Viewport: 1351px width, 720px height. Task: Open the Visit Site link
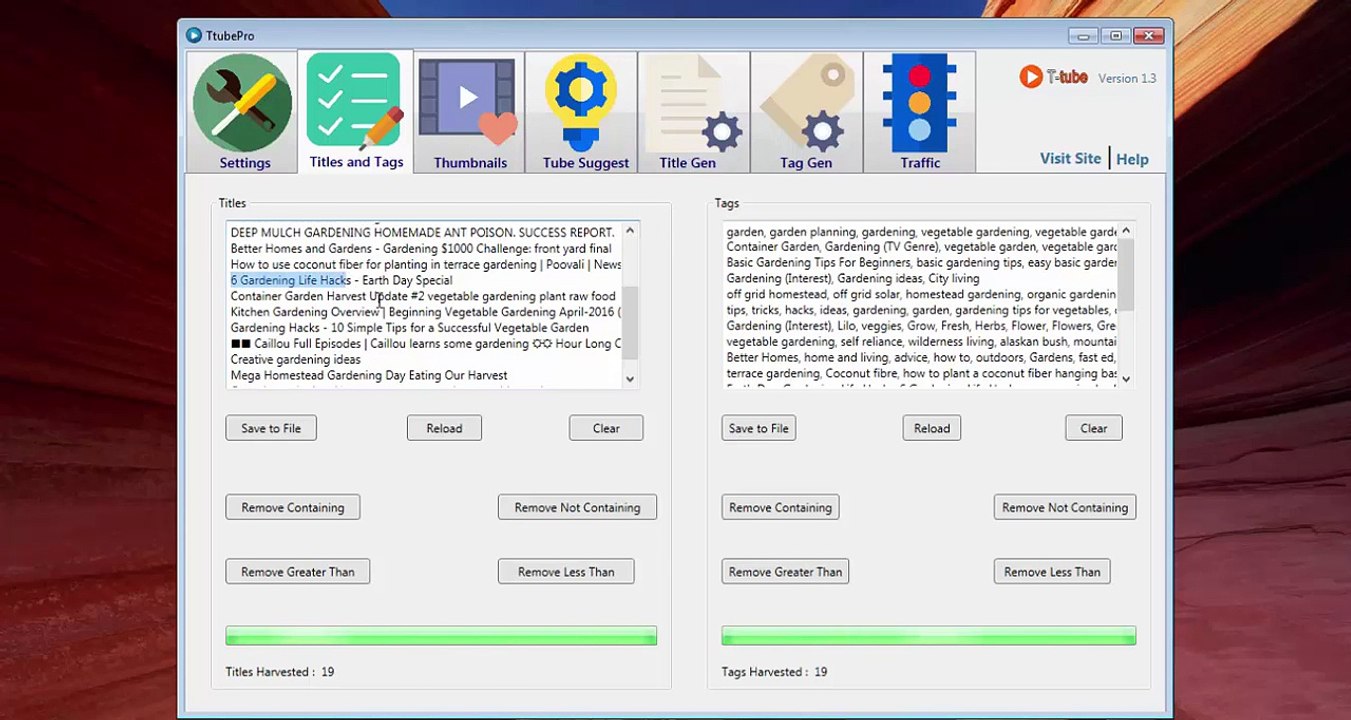coord(1070,158)
